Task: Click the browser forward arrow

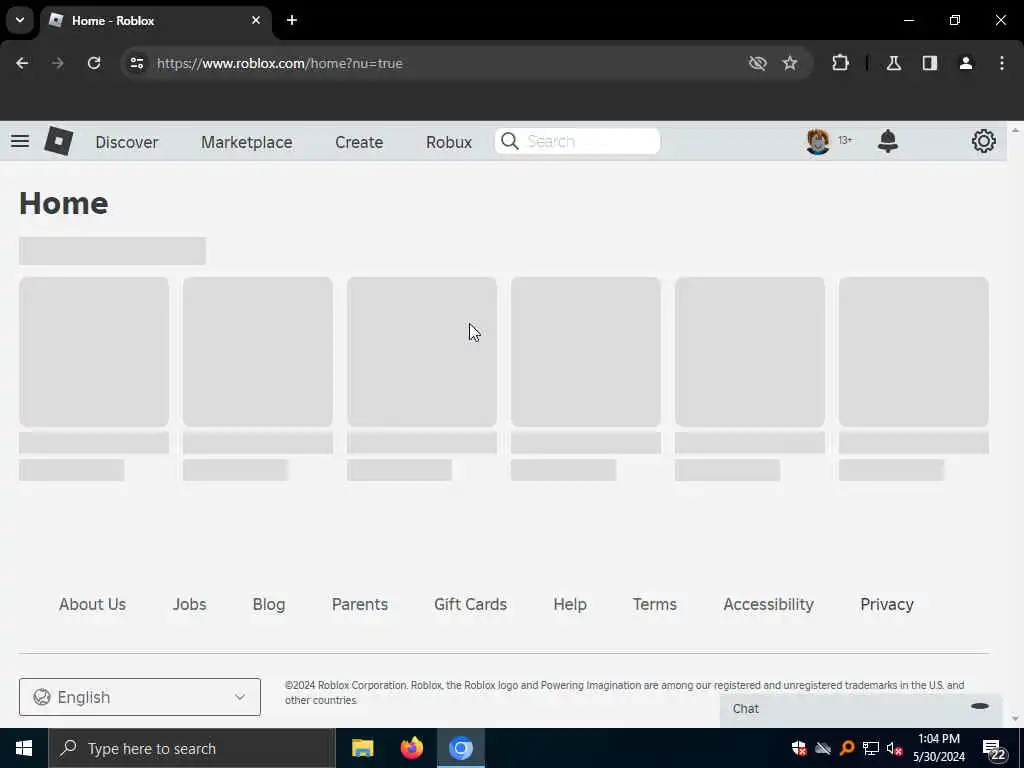Action: coord(57,63)
